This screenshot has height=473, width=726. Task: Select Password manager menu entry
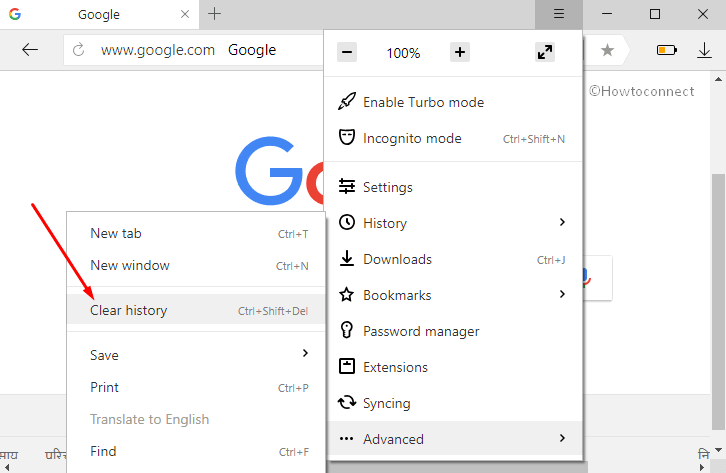coord(453,331)
